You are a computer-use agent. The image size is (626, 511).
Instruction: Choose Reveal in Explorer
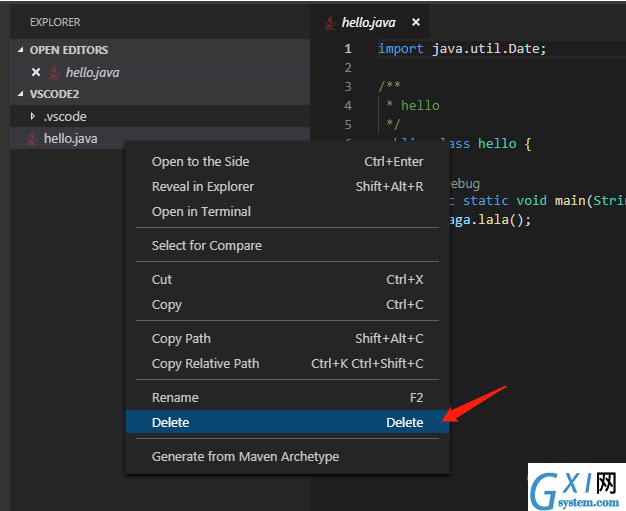(287, 186)
